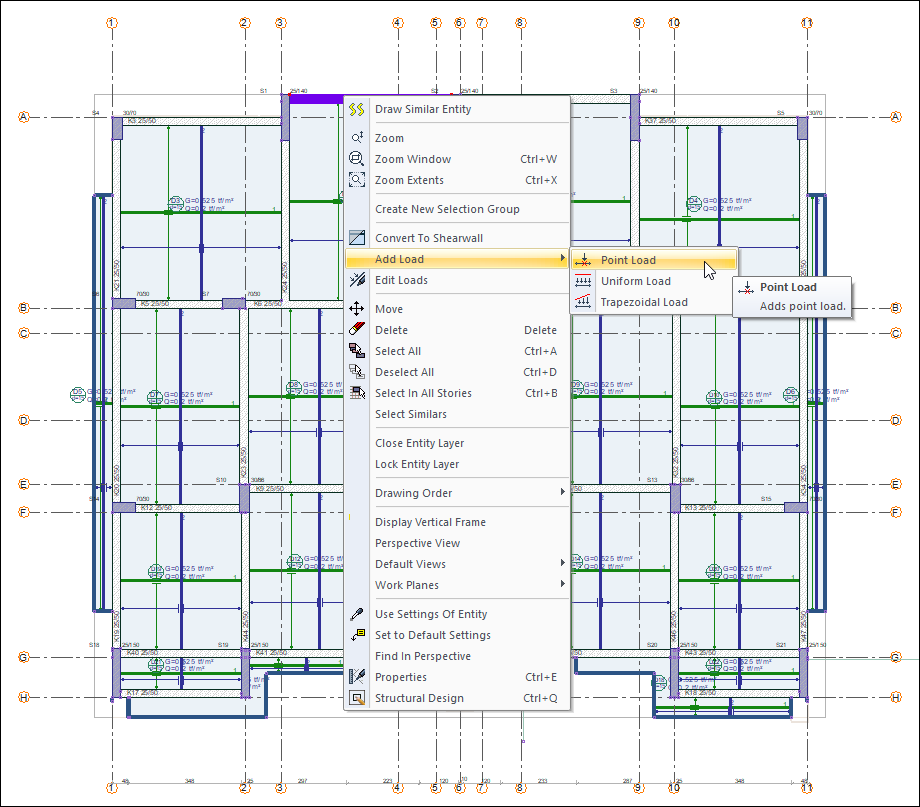Click the Zoom Window magnifier icon

tap(357, 159)
